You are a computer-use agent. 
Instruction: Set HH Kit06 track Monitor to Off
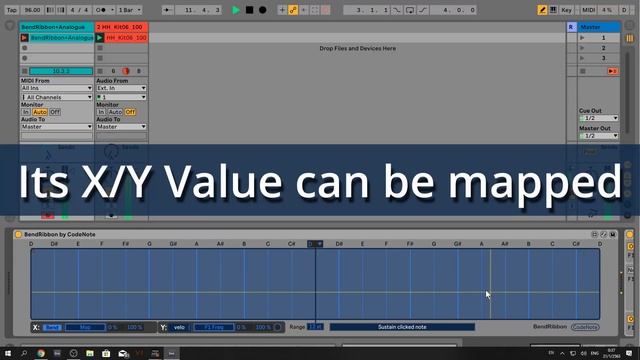point(130,112)
